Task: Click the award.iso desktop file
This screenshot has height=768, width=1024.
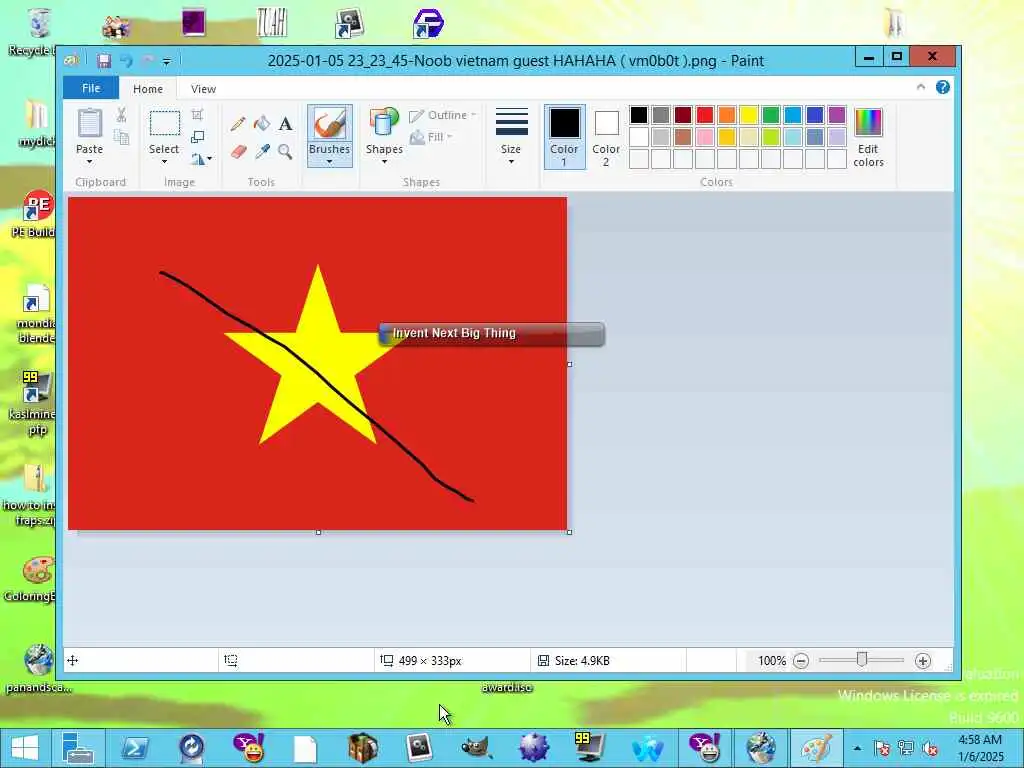Action: [x=507, y=688]
